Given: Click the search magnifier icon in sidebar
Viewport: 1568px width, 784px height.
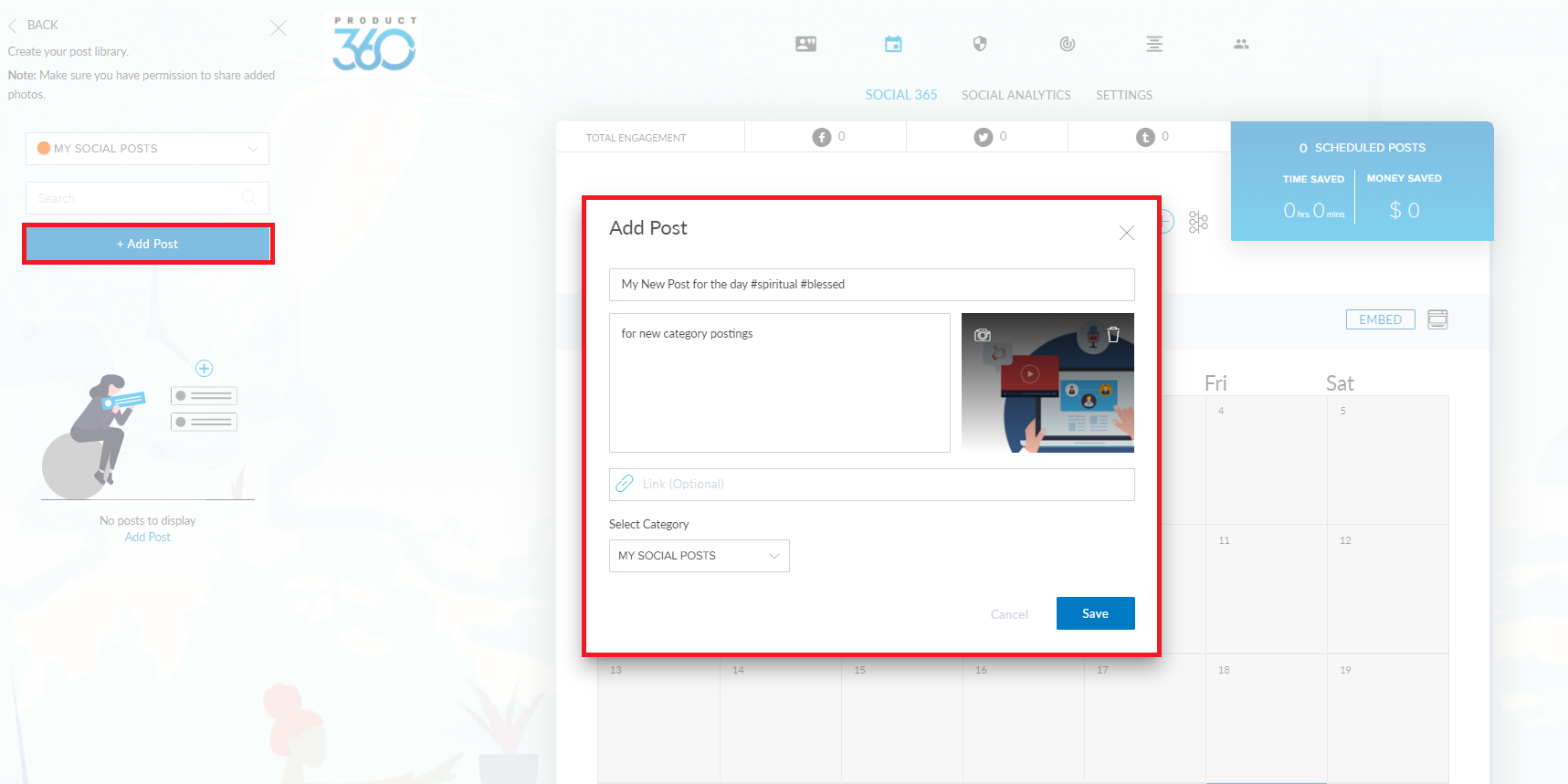Looking at the screenshot, I should [x=248, y=198].
